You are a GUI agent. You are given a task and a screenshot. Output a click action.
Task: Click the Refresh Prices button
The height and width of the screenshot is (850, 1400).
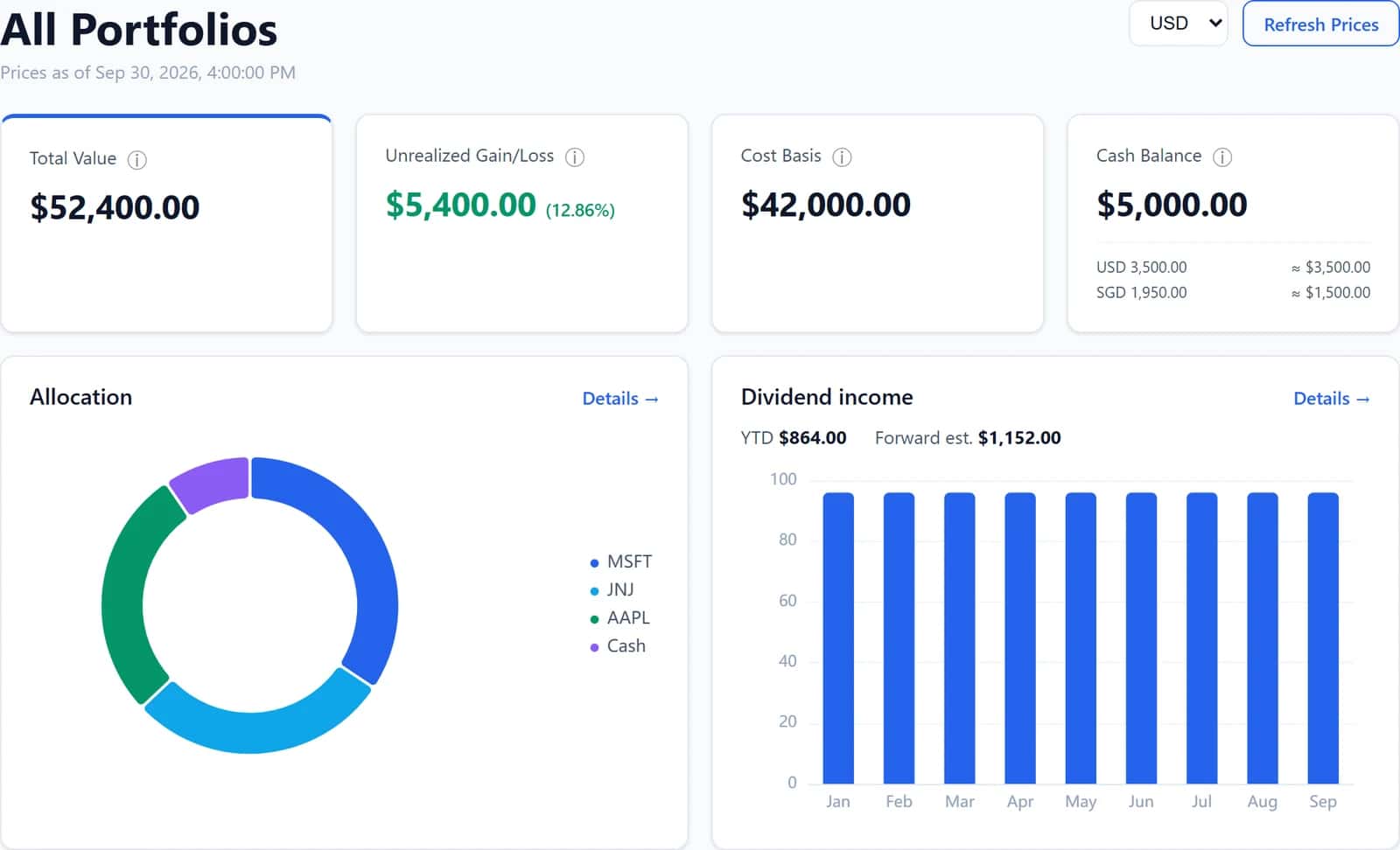point(1320,24)
